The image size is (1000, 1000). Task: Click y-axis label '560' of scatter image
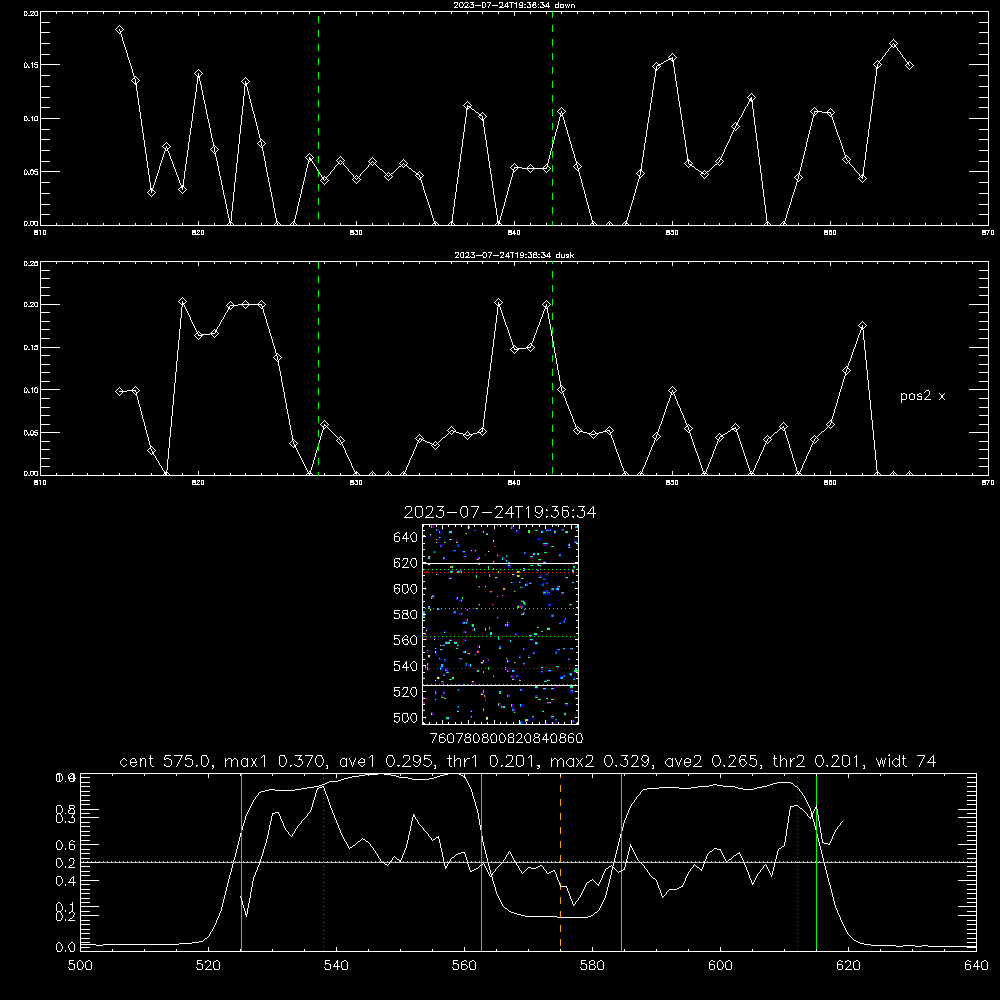point(406,640)
